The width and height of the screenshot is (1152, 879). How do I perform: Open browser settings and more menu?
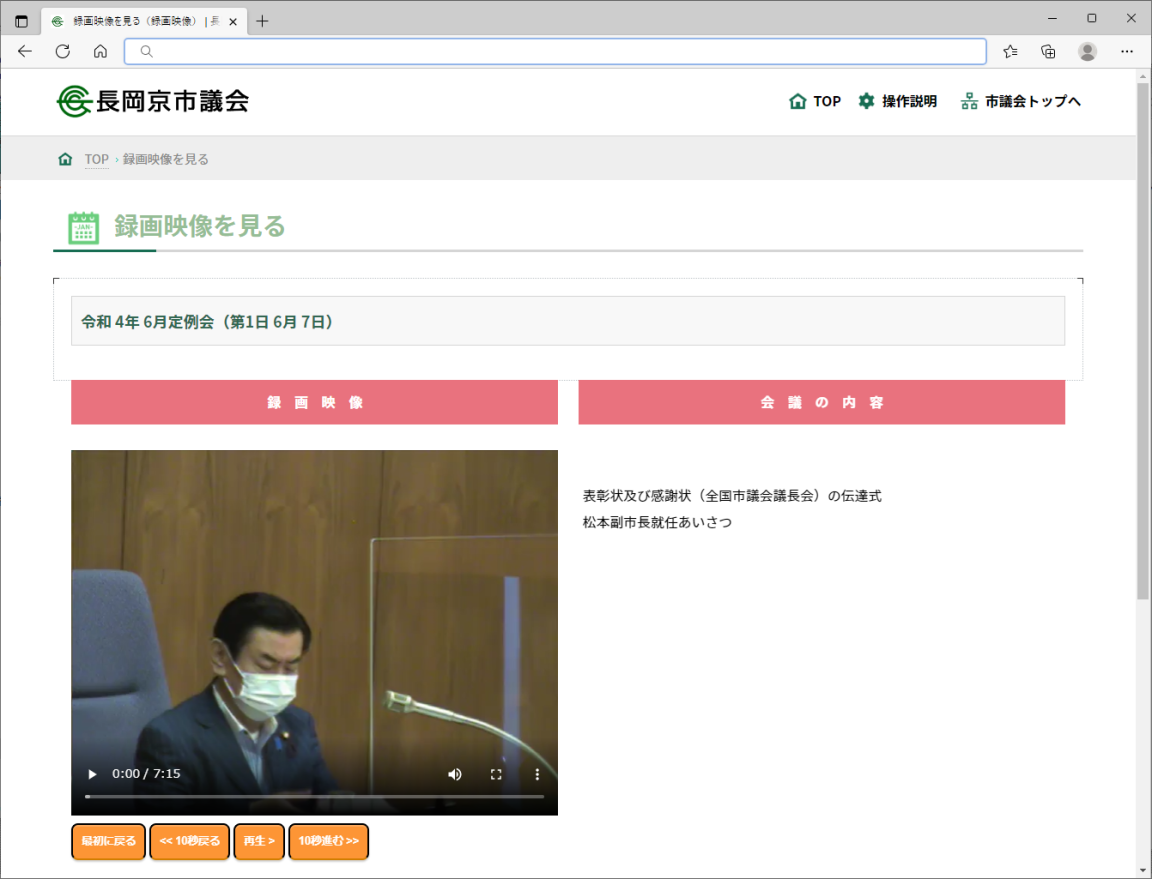pos(1127,51)
